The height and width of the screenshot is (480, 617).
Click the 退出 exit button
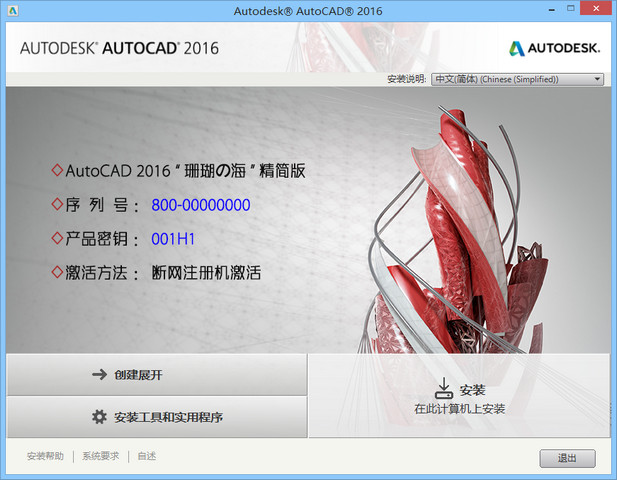click(x=567, y=458)
